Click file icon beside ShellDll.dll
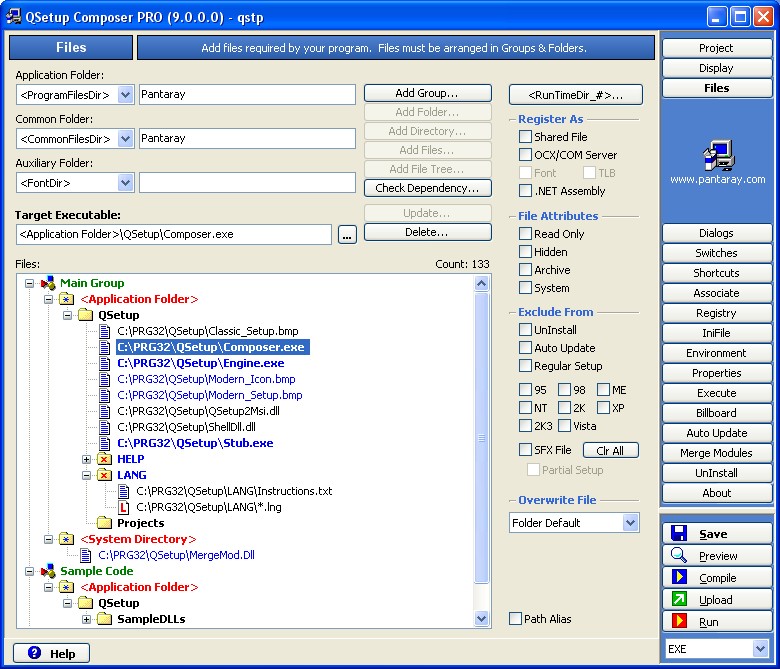Image resolution: width=780 pixels, height=669 pixels. coord(104,427)
